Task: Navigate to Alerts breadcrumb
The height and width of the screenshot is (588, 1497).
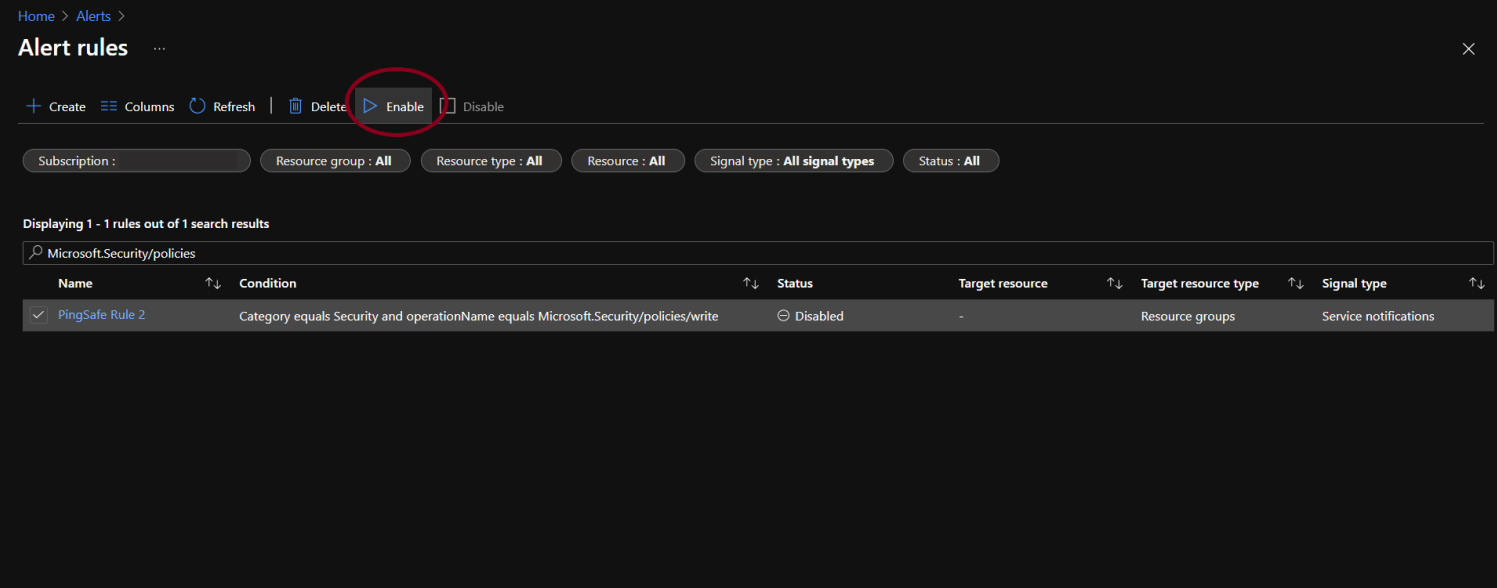Action: click(93, 16)
